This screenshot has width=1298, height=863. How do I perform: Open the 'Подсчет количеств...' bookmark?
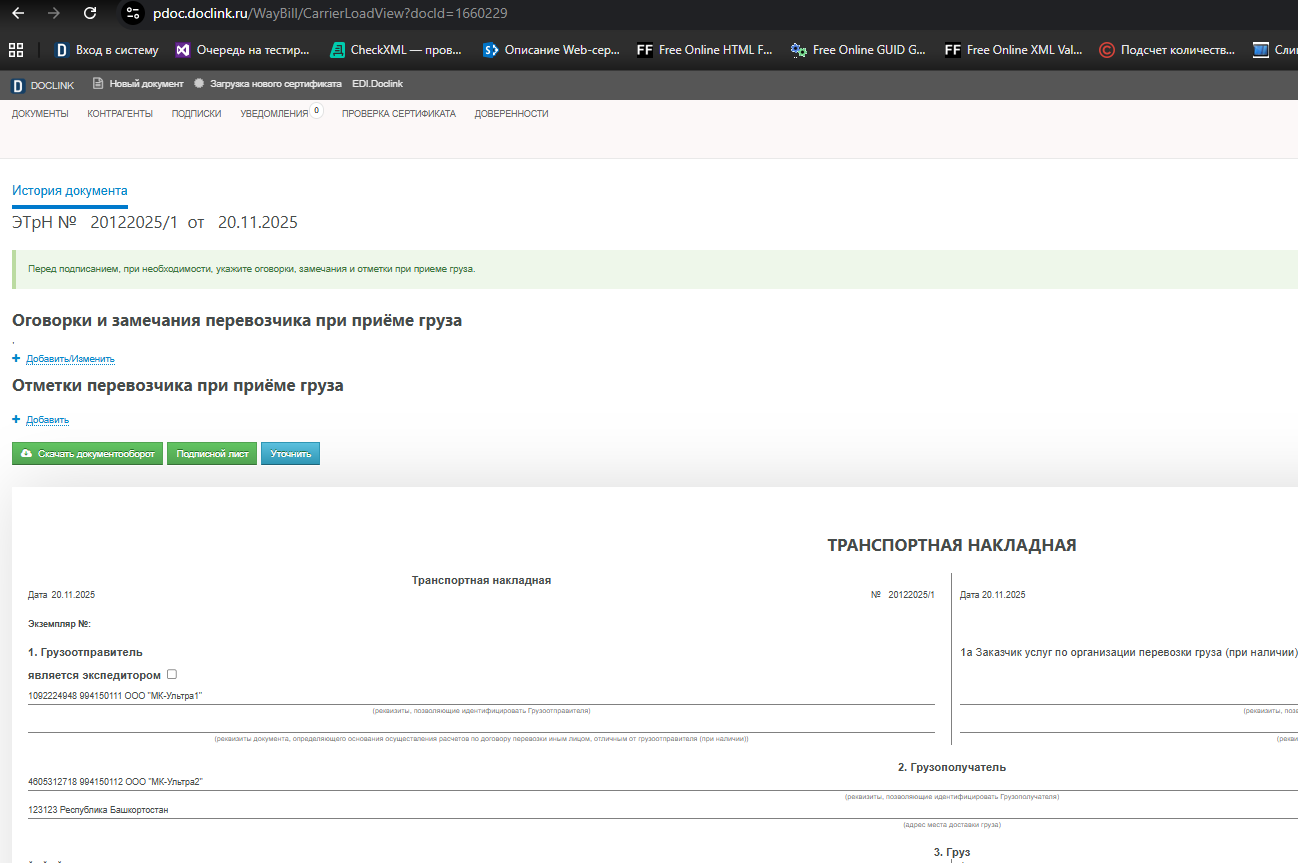[1167, 49]
